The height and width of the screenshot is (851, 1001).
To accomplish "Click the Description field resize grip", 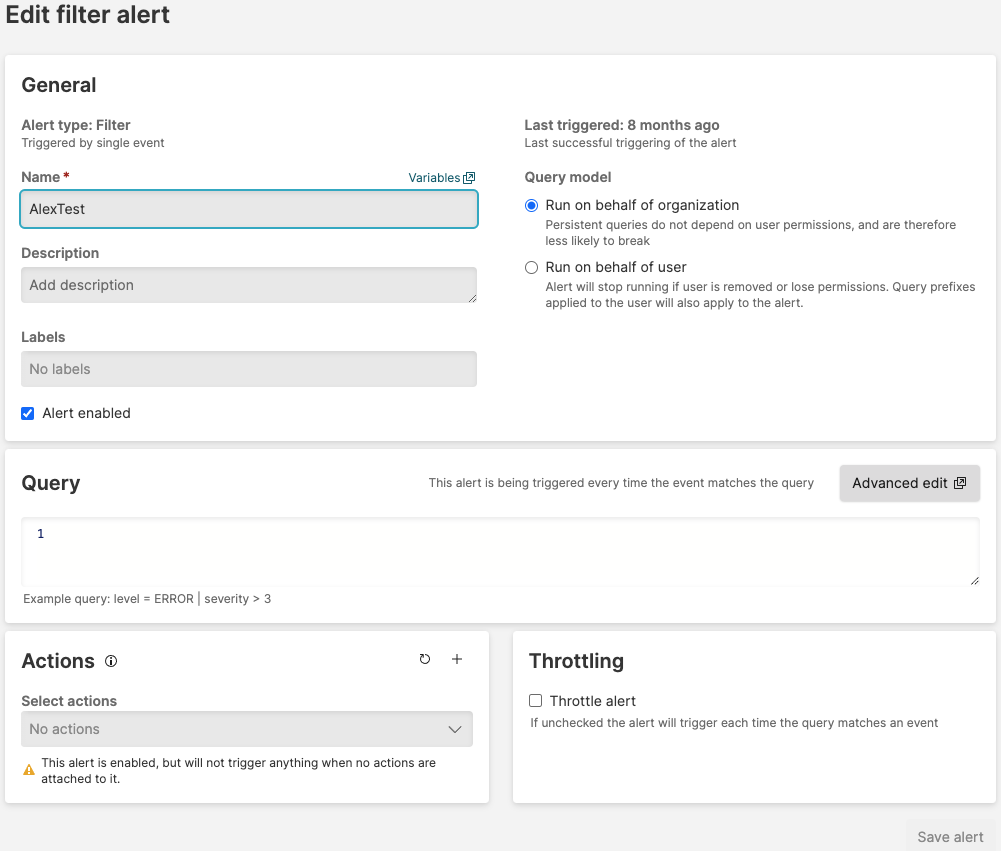I will (x=471, y=297).
